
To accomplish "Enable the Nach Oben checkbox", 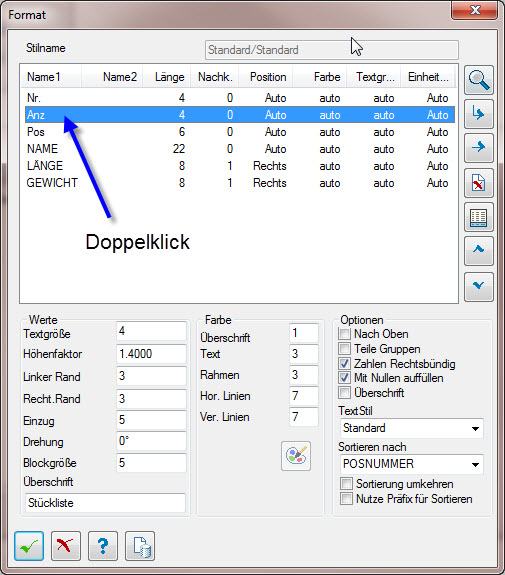I will pos(344,334).
